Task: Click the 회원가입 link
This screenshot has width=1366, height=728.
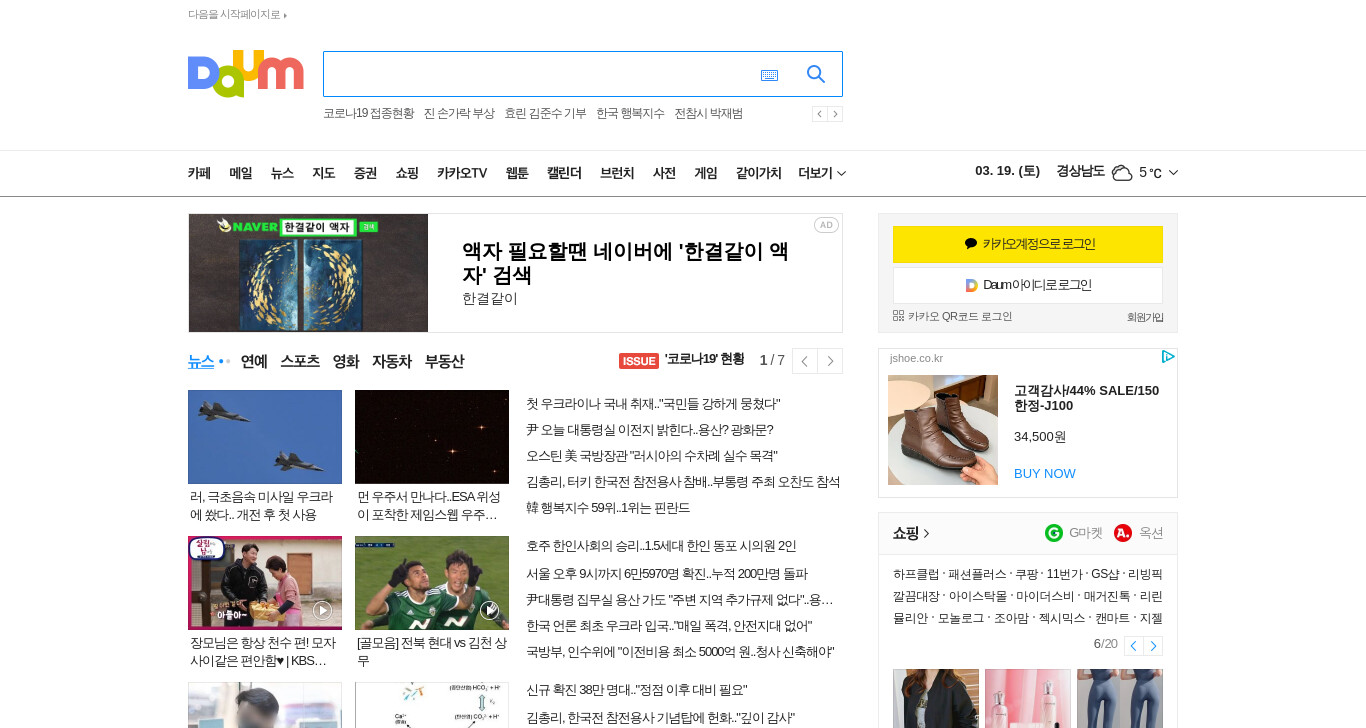Action: click(x=1145, y=317)
